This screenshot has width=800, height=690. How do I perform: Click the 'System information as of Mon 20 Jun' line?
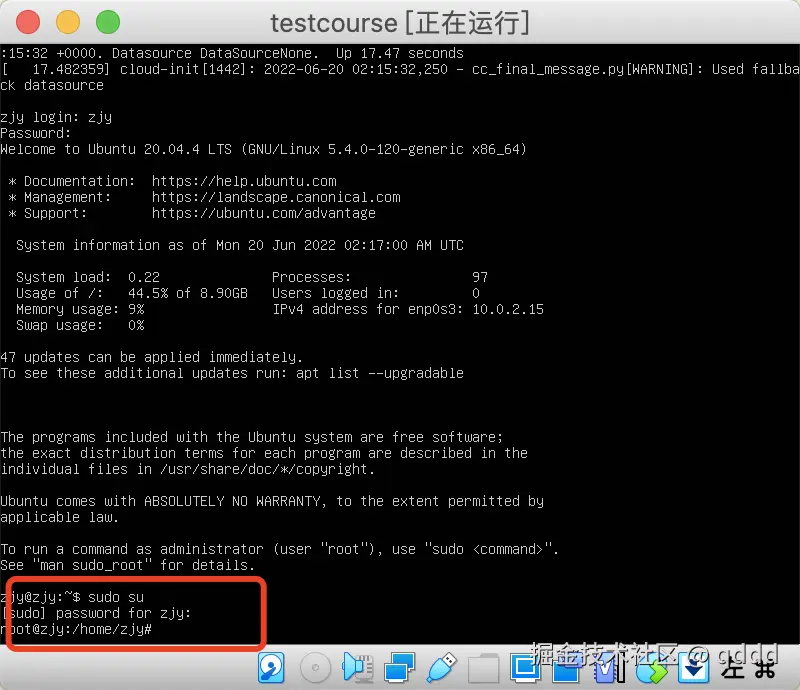pos(240,245)
